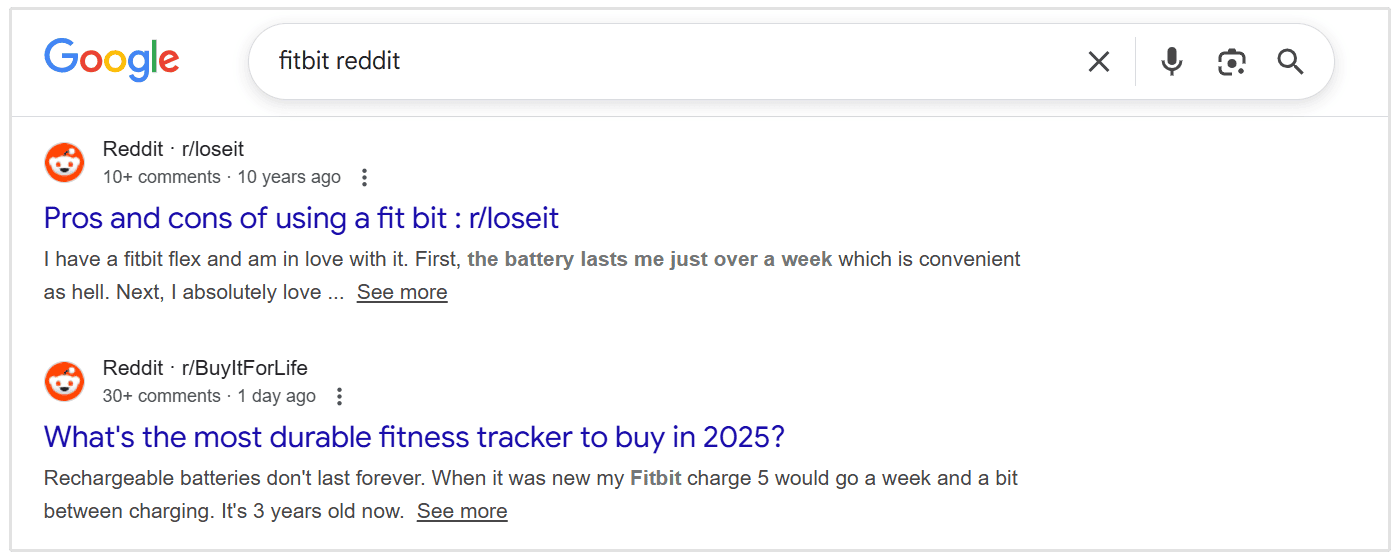Open the three-dot menu for the r/BuyItForLife result
This screenshot has height=560, width=1400.
(339, 397)
